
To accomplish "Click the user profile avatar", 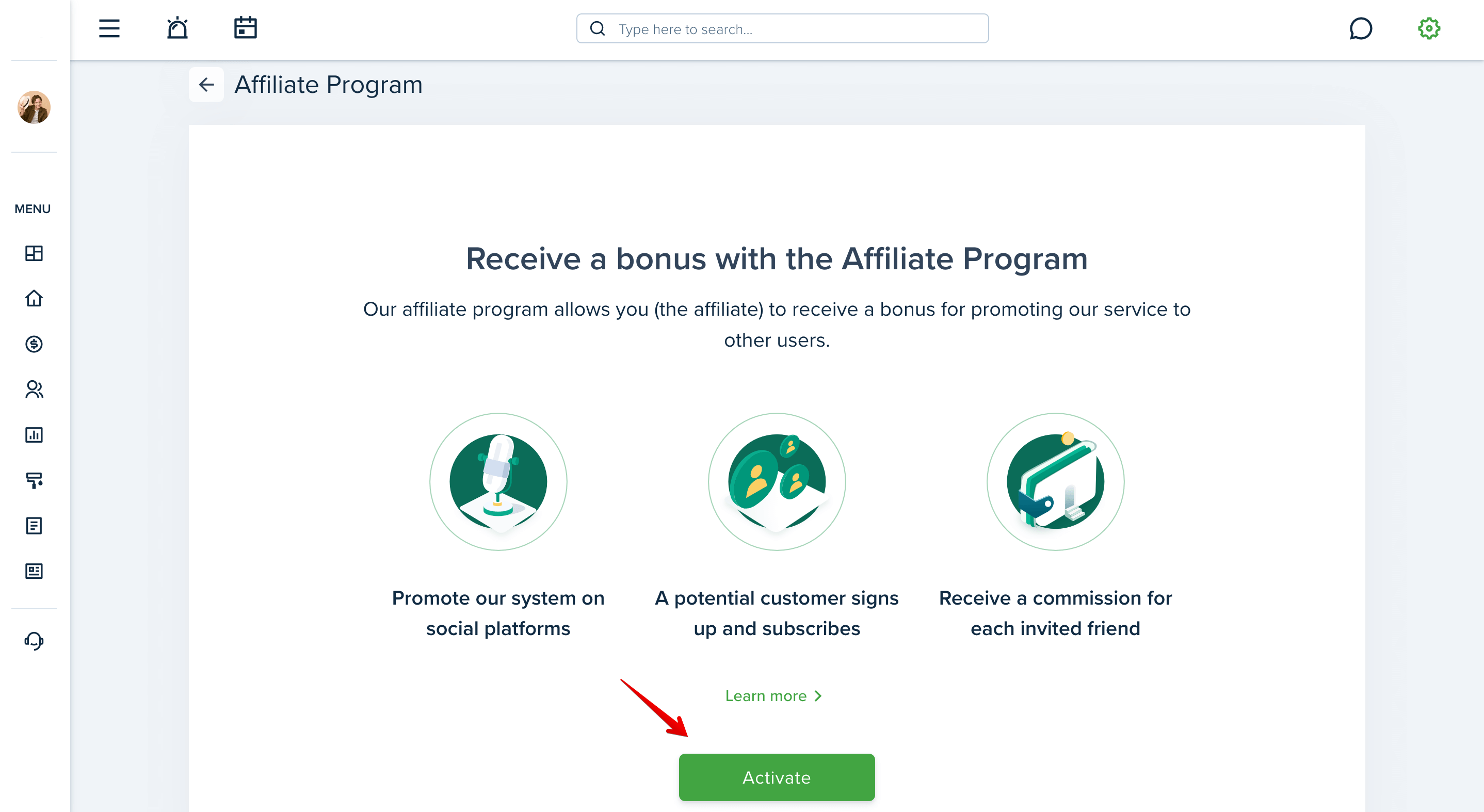I will click(x=34, y=107).
